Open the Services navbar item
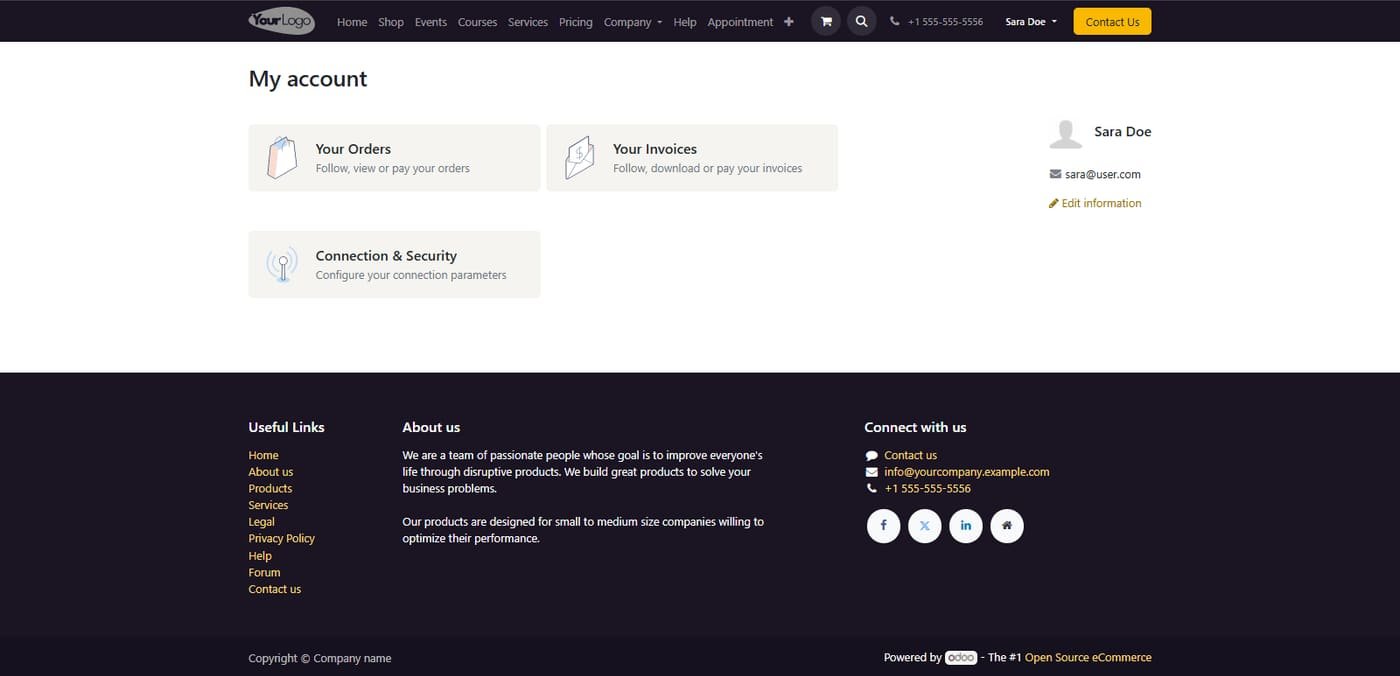This screenshot has width=1400, height=676. tap(528, 22)
